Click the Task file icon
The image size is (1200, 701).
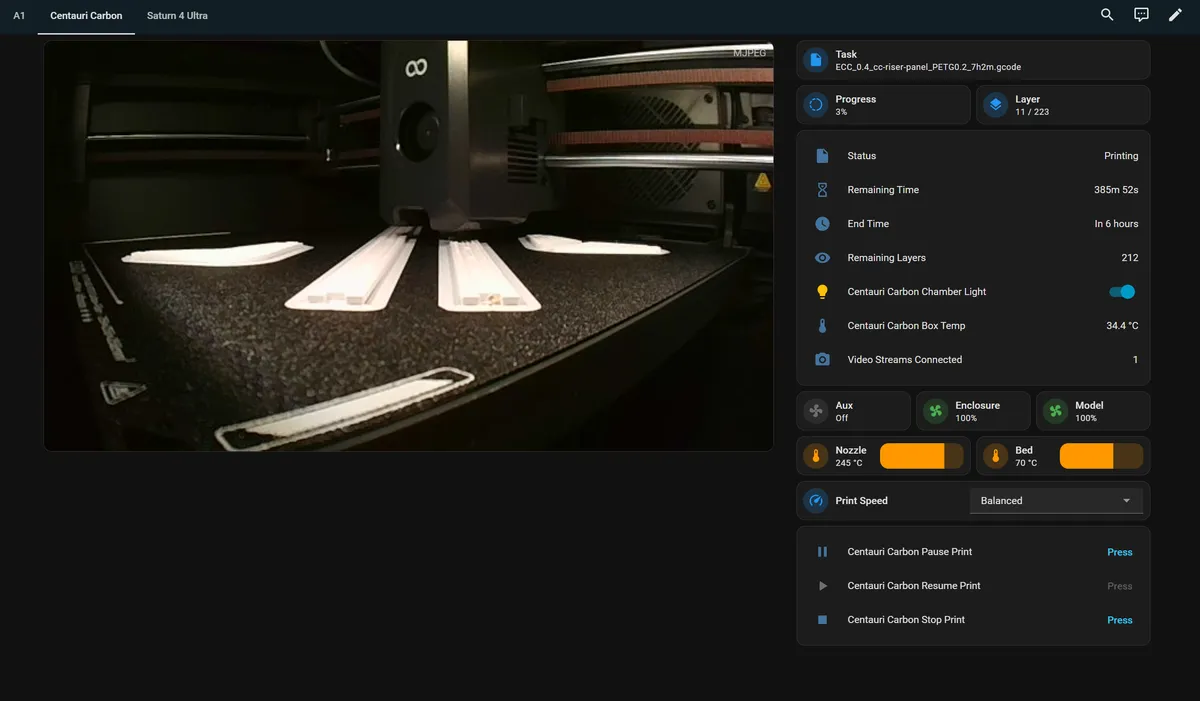click(816, 60)
